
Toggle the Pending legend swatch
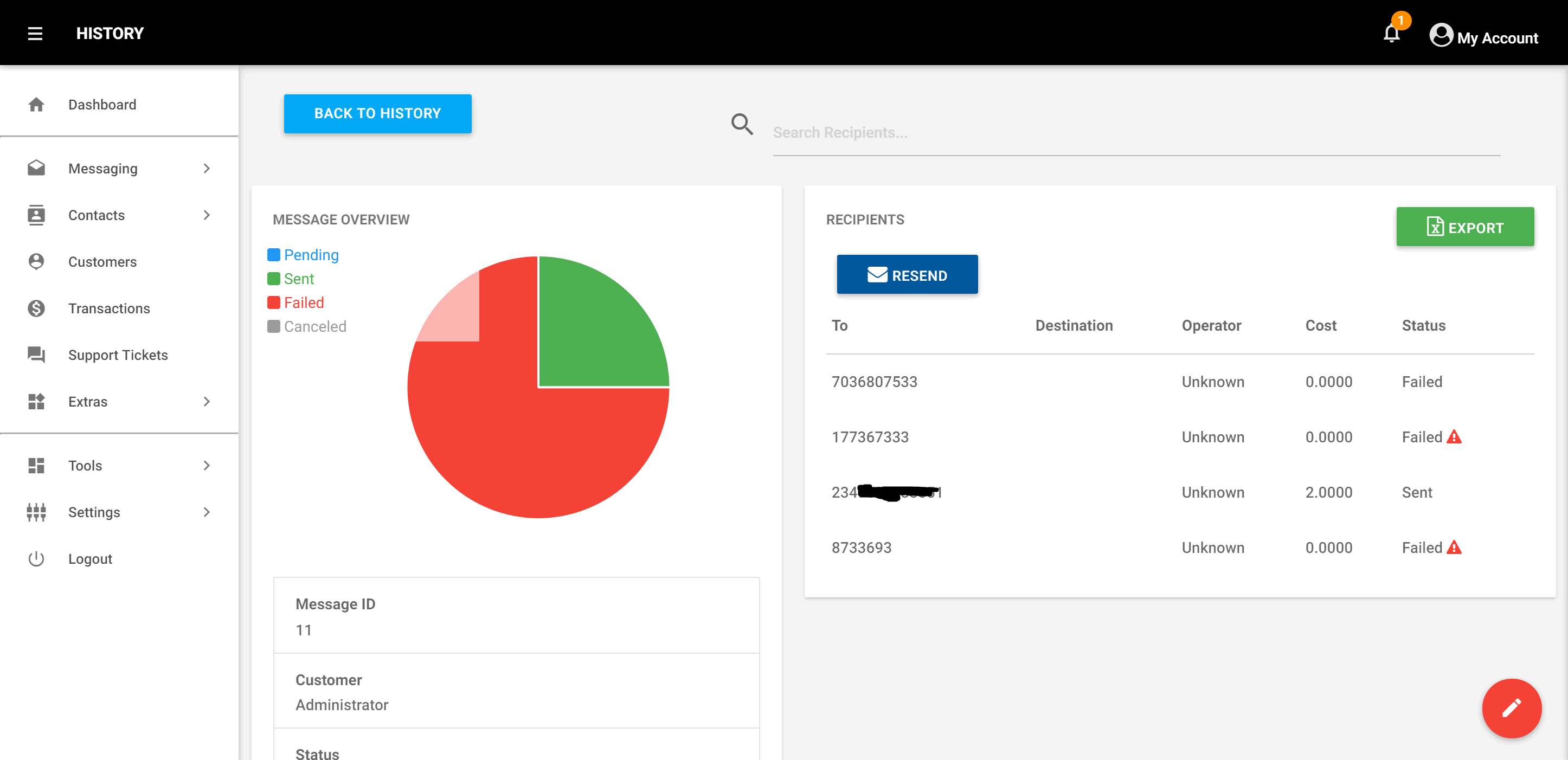[x=274, y=255]
